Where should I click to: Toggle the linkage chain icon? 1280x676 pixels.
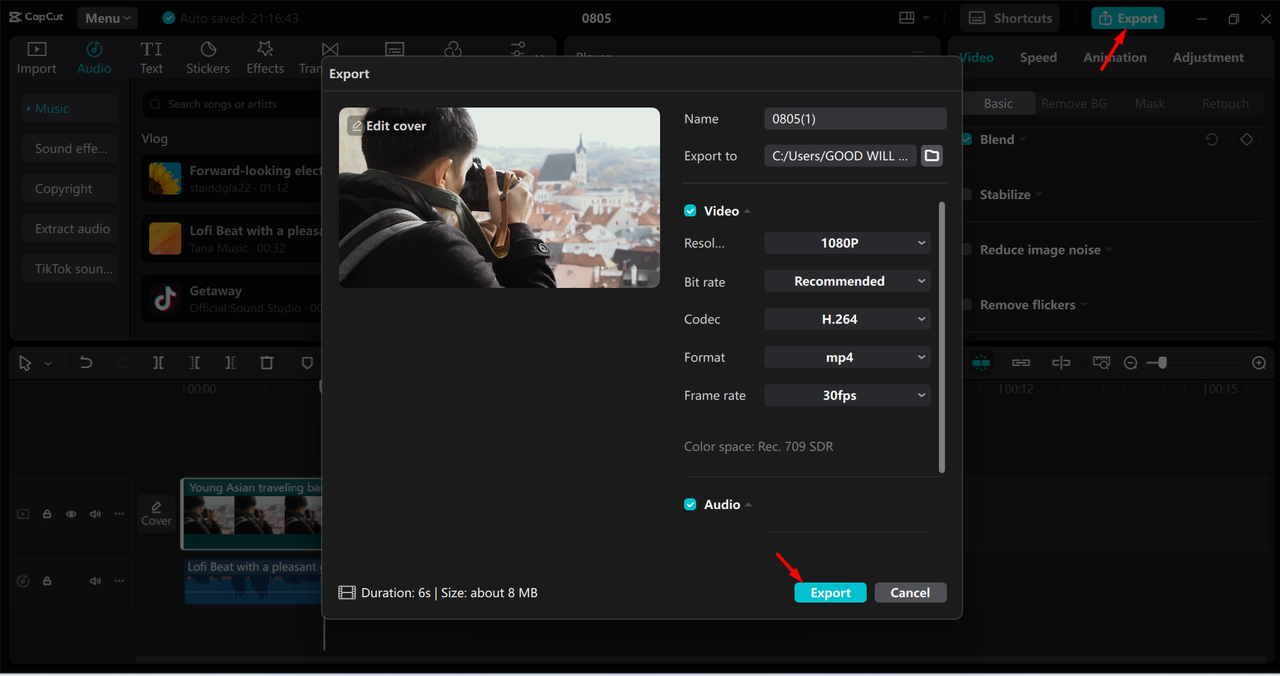click(x=1021, y=363)
